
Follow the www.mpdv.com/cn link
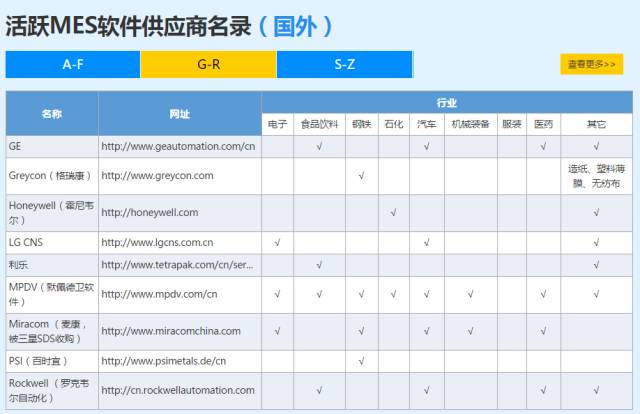(x=159, y=294)
